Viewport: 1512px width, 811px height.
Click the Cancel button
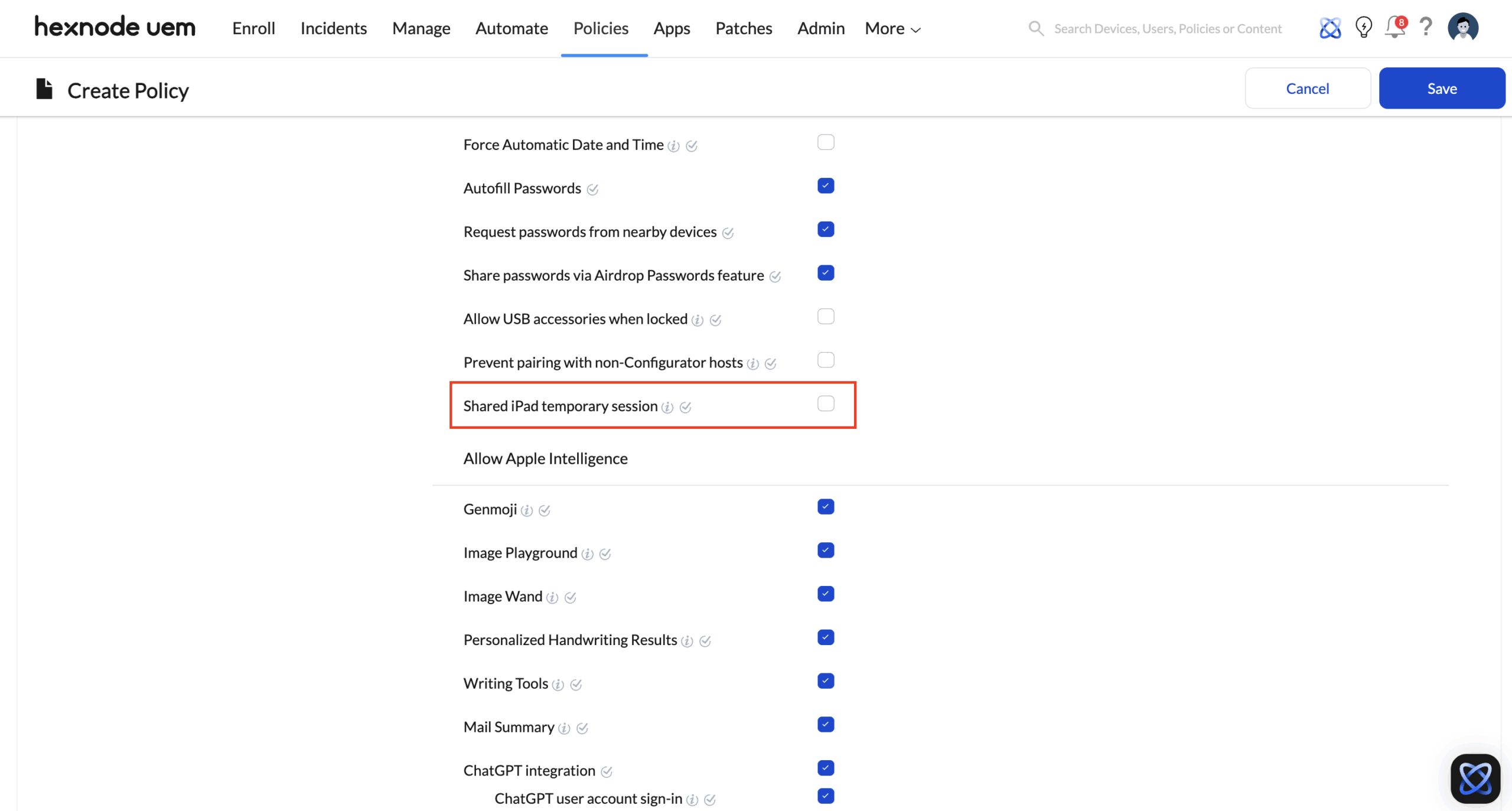(1307, 89)
